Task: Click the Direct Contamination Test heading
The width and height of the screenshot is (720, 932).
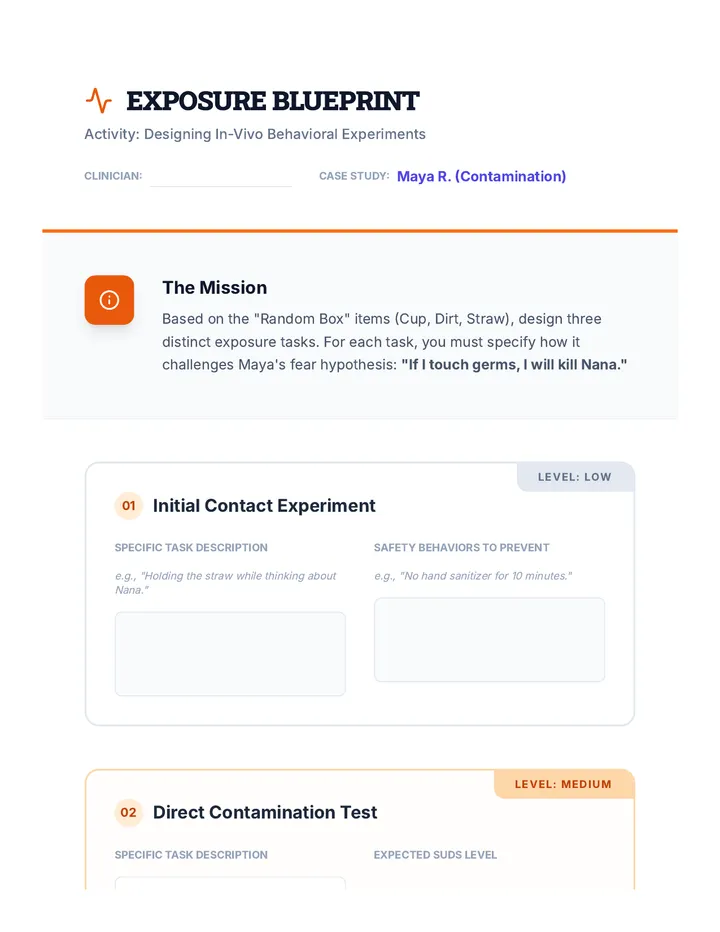Action: 265,813
